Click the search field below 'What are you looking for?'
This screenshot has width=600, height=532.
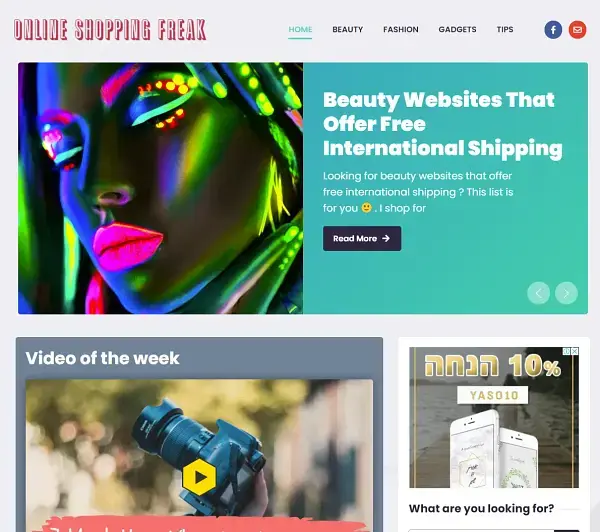(481, 530)
